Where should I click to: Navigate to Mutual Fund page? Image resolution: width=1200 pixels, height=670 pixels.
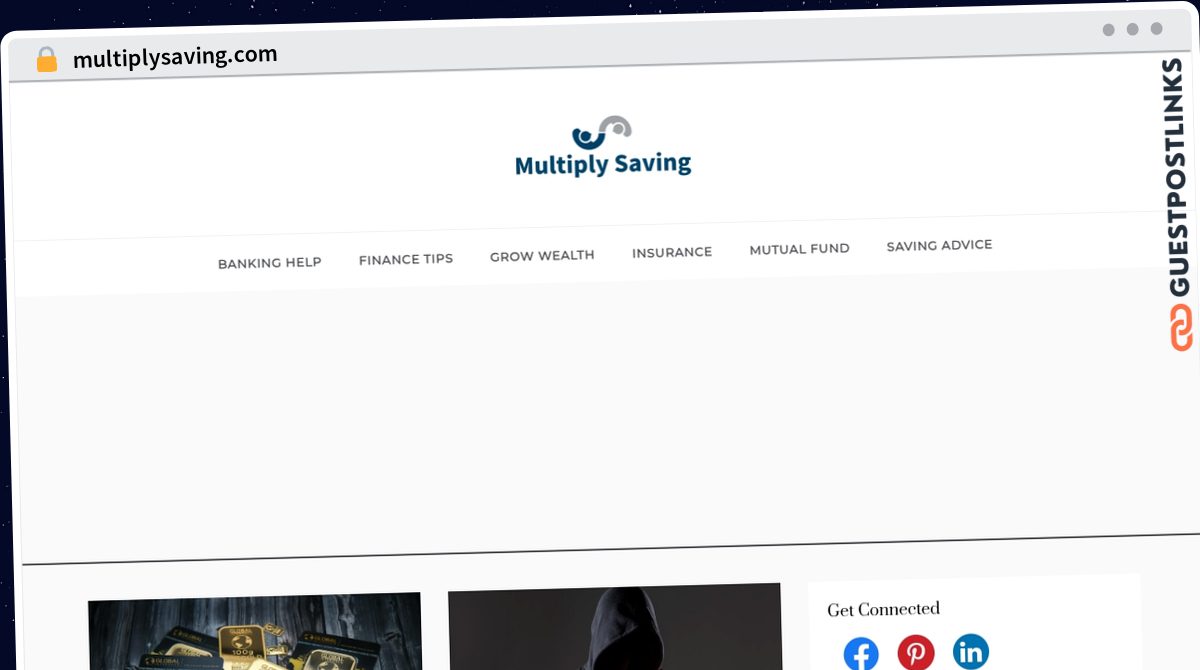pos(799,248)
